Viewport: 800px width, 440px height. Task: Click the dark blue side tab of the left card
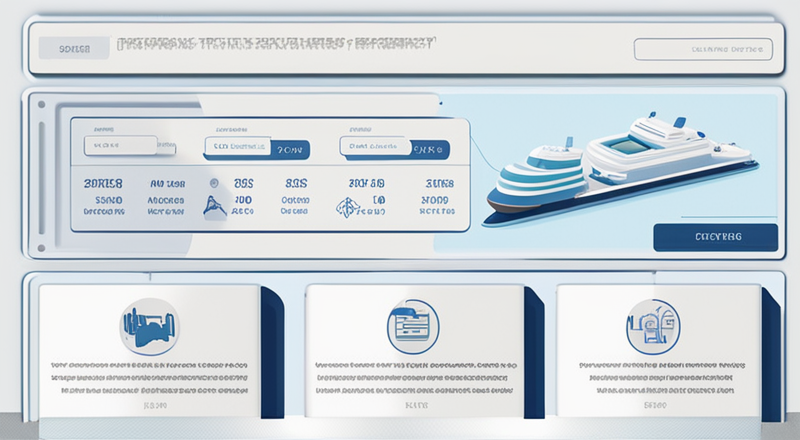point(272,352)
